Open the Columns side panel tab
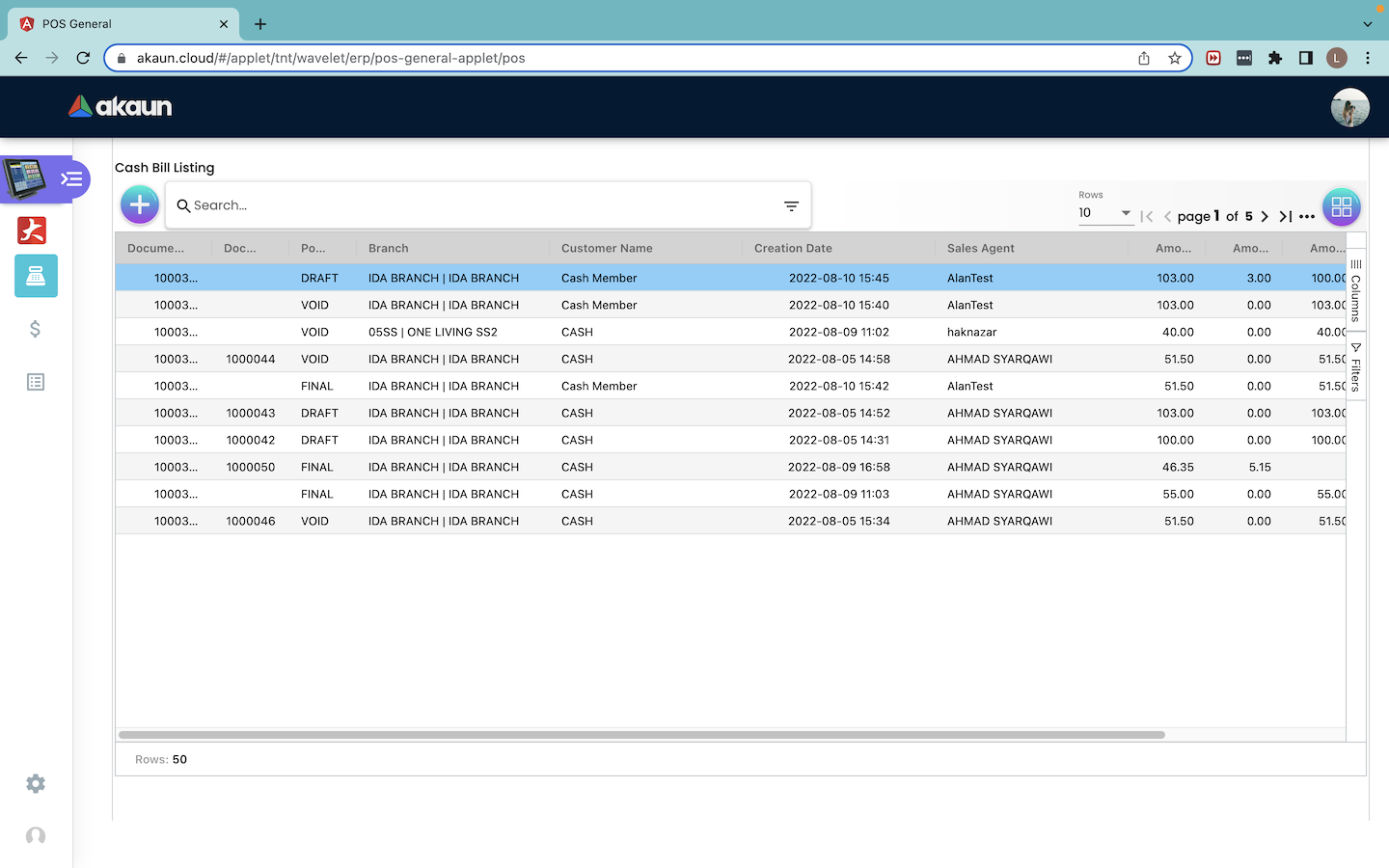This screenshot has height=868, width=1389. point(1355,289)
